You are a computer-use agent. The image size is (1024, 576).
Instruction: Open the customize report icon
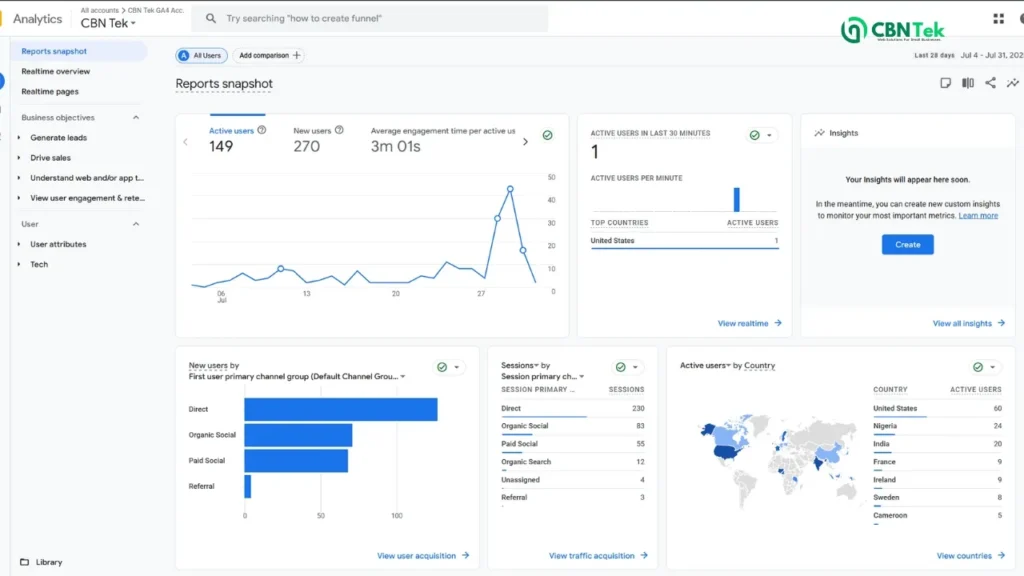click(x=945, y=83)
